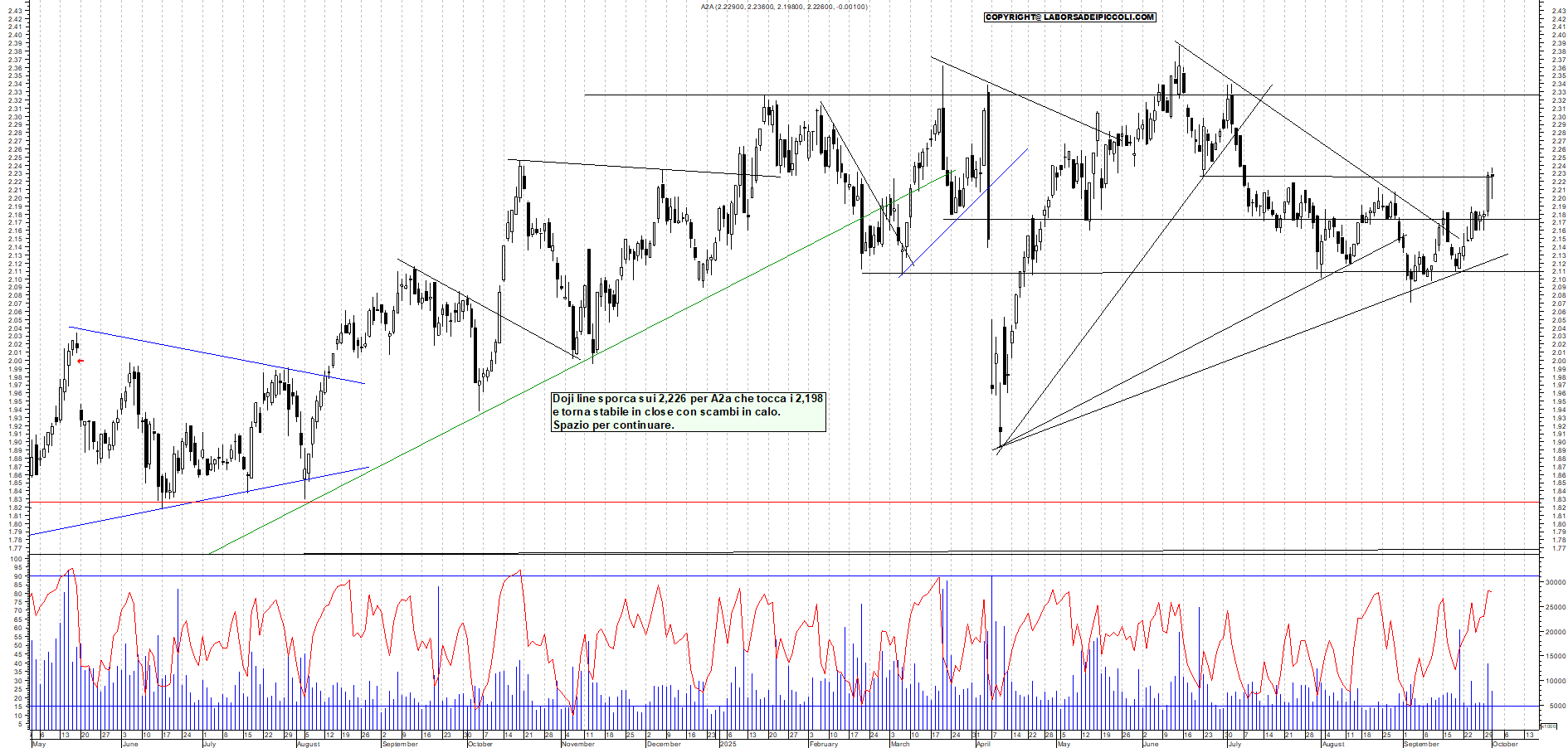Select the March month label
Viewport: 1568px width, 748px height.
(x=899, y=744)
